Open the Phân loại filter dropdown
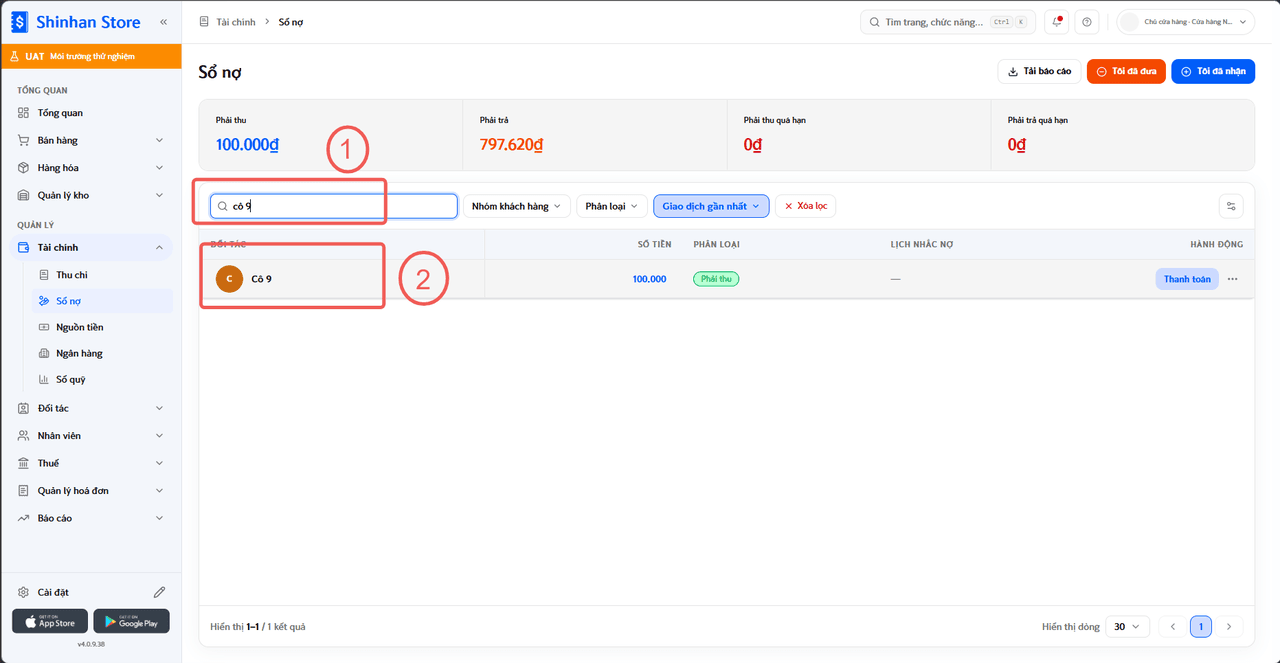 pyautogui.click(x=611, y=206)
